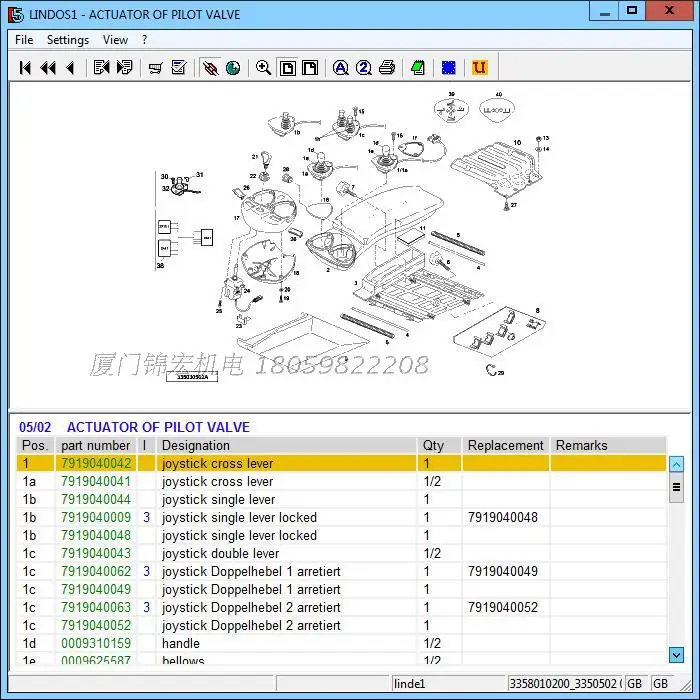Click the search '2' magnifier icon
The image size is (700, 700).
[x=364, y=68]
